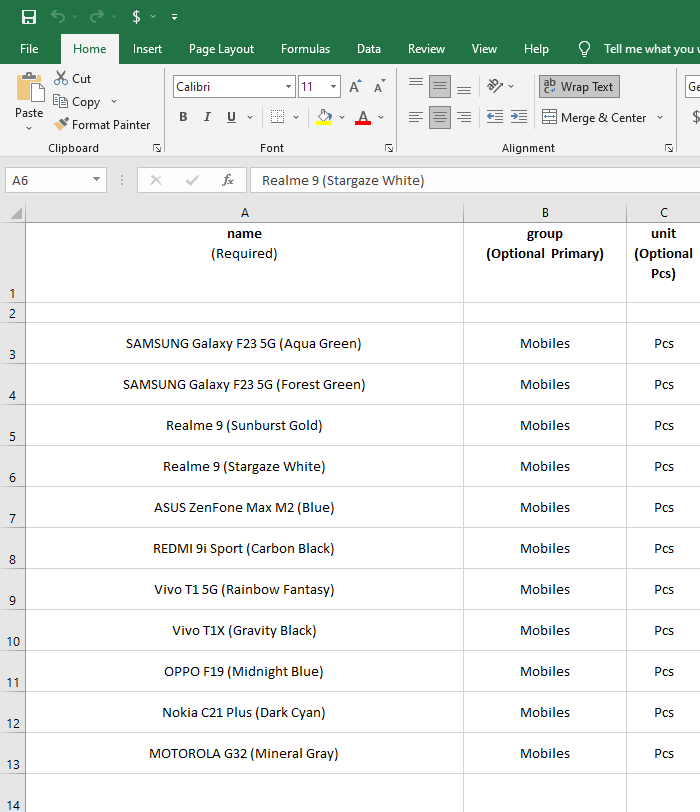Viewport: 700px width, 812px height.
Task: Click the Tell me lightbulb icon
Action: pos(584,49)
